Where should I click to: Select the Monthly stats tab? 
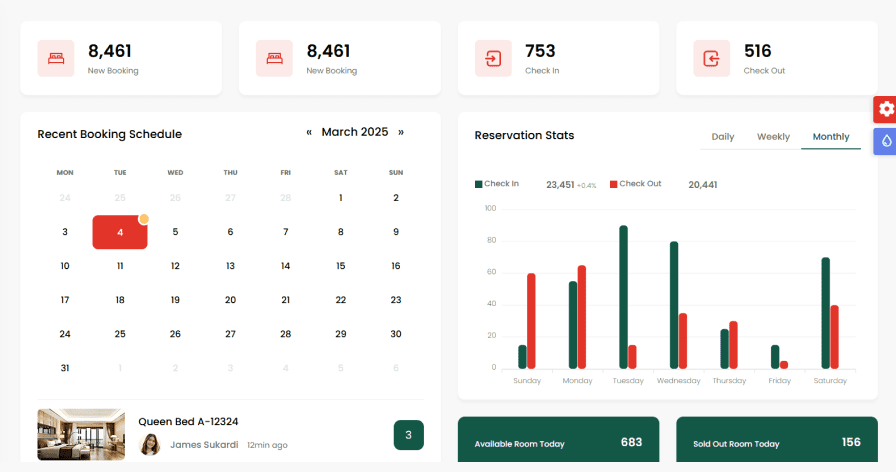coord(831,137)
